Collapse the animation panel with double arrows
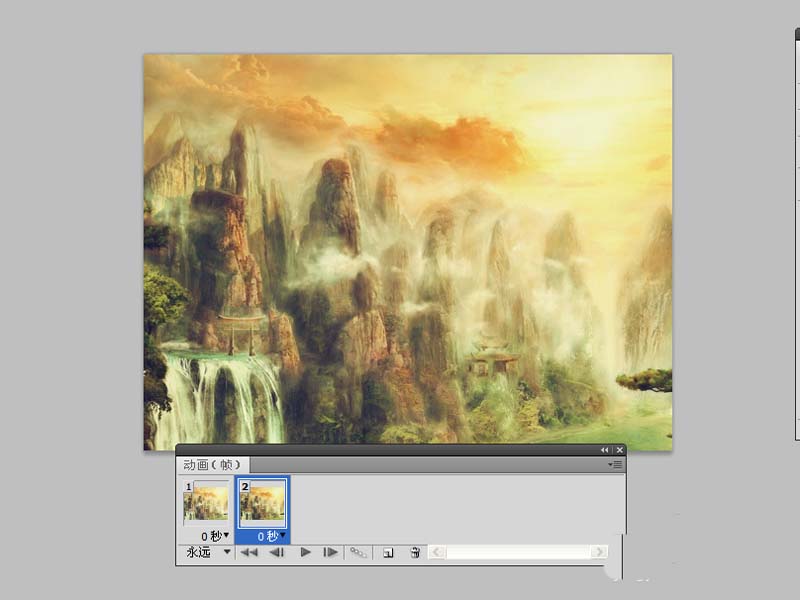Image resolution: width=800 pixels, height=600 pixels. (605, 450)
